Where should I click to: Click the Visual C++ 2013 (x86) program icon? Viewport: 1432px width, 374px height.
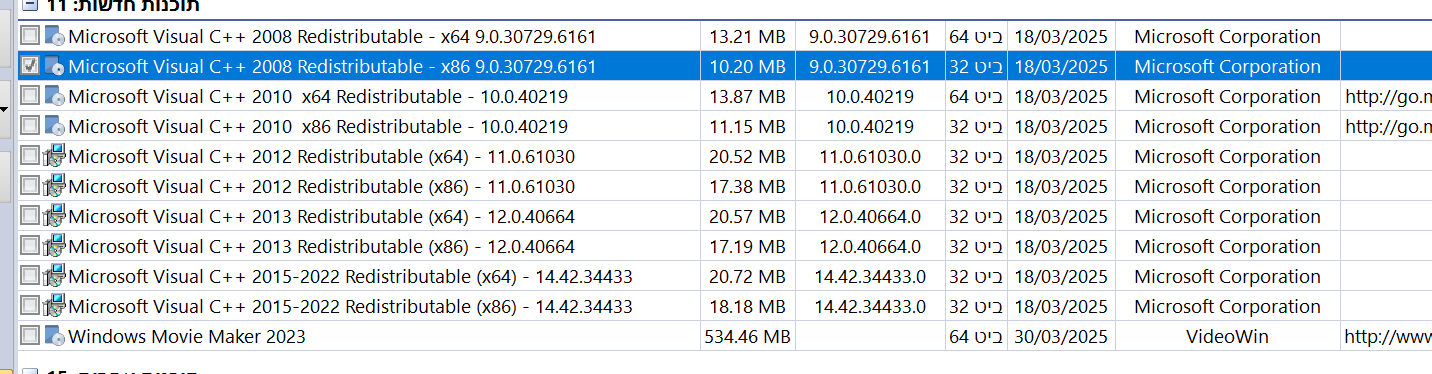[55, 247]
